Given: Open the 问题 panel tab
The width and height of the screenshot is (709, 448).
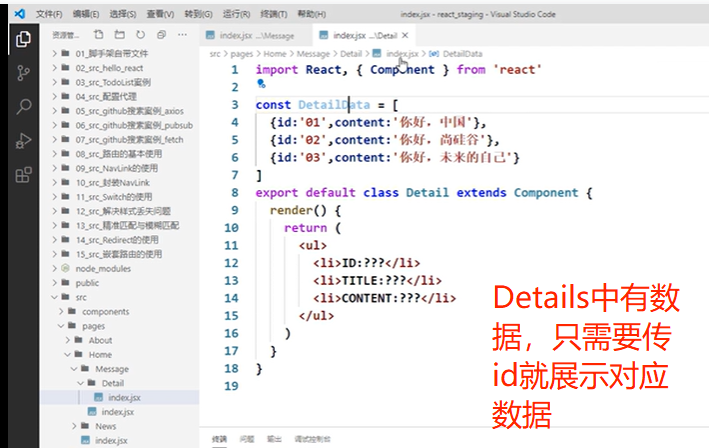Looking at the screenshot, I should point(247,439).
